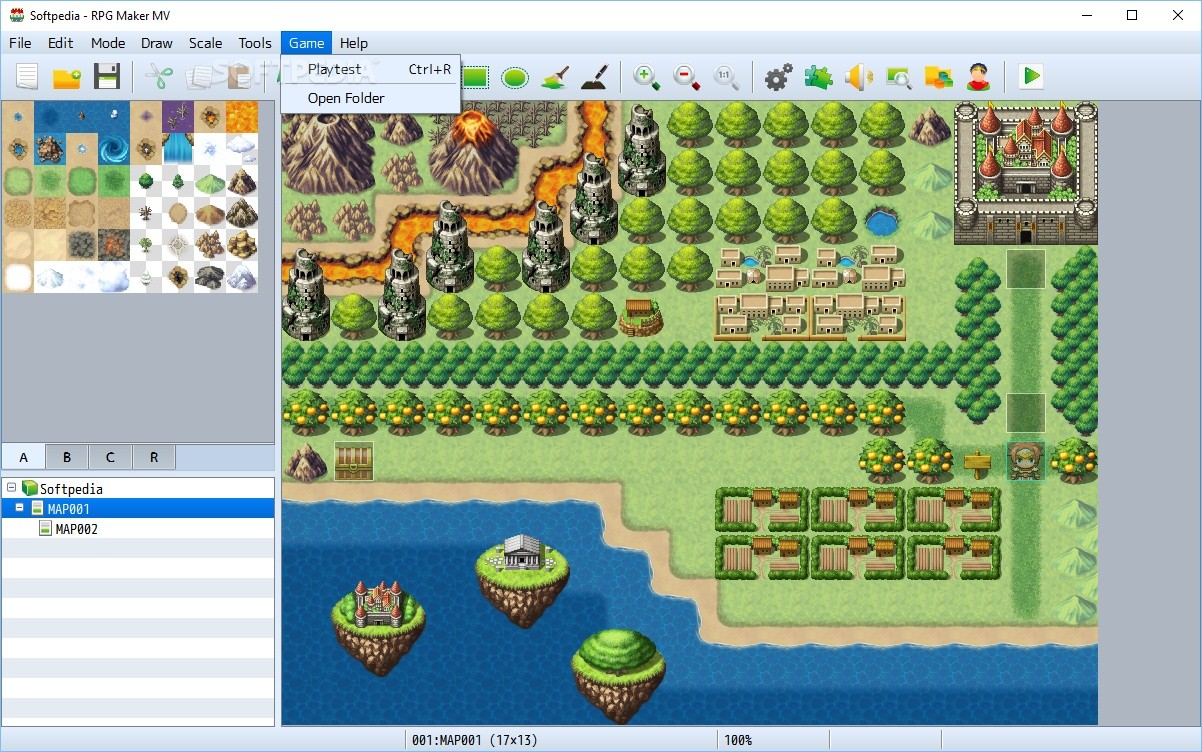Switch to tileset tab A
1202x752 pixels.
(24, 457)
